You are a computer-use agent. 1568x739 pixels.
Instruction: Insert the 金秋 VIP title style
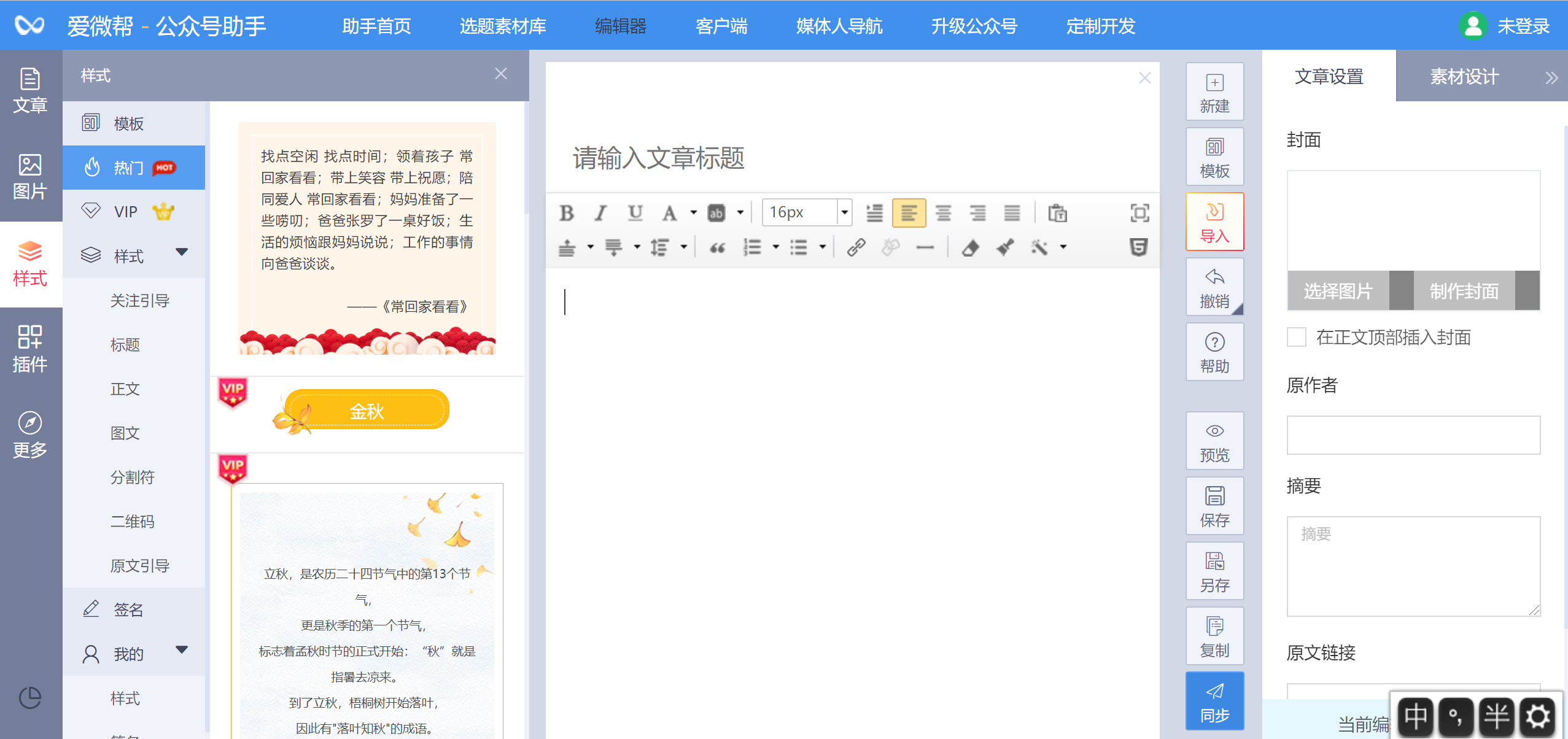click(x=367, y=410)
